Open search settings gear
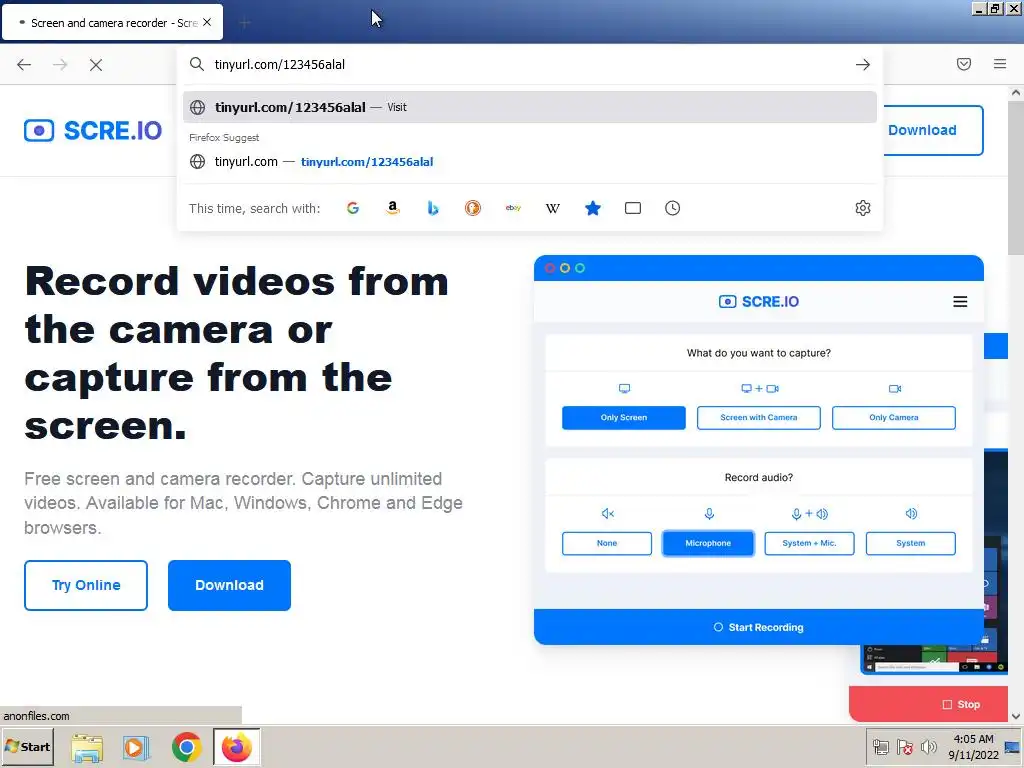 click(863, 208)
